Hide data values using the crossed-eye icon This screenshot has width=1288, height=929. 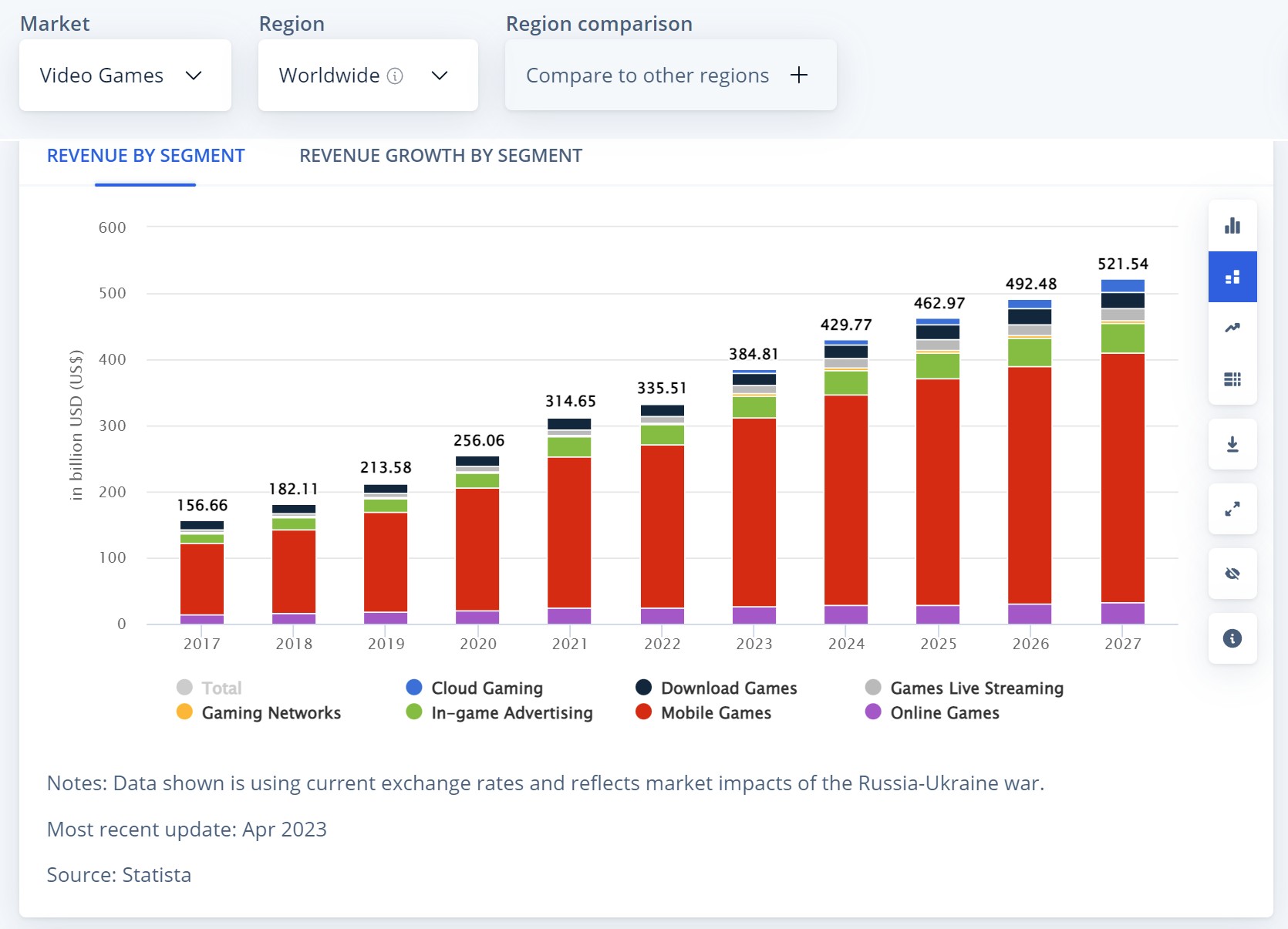(1232, 574)
